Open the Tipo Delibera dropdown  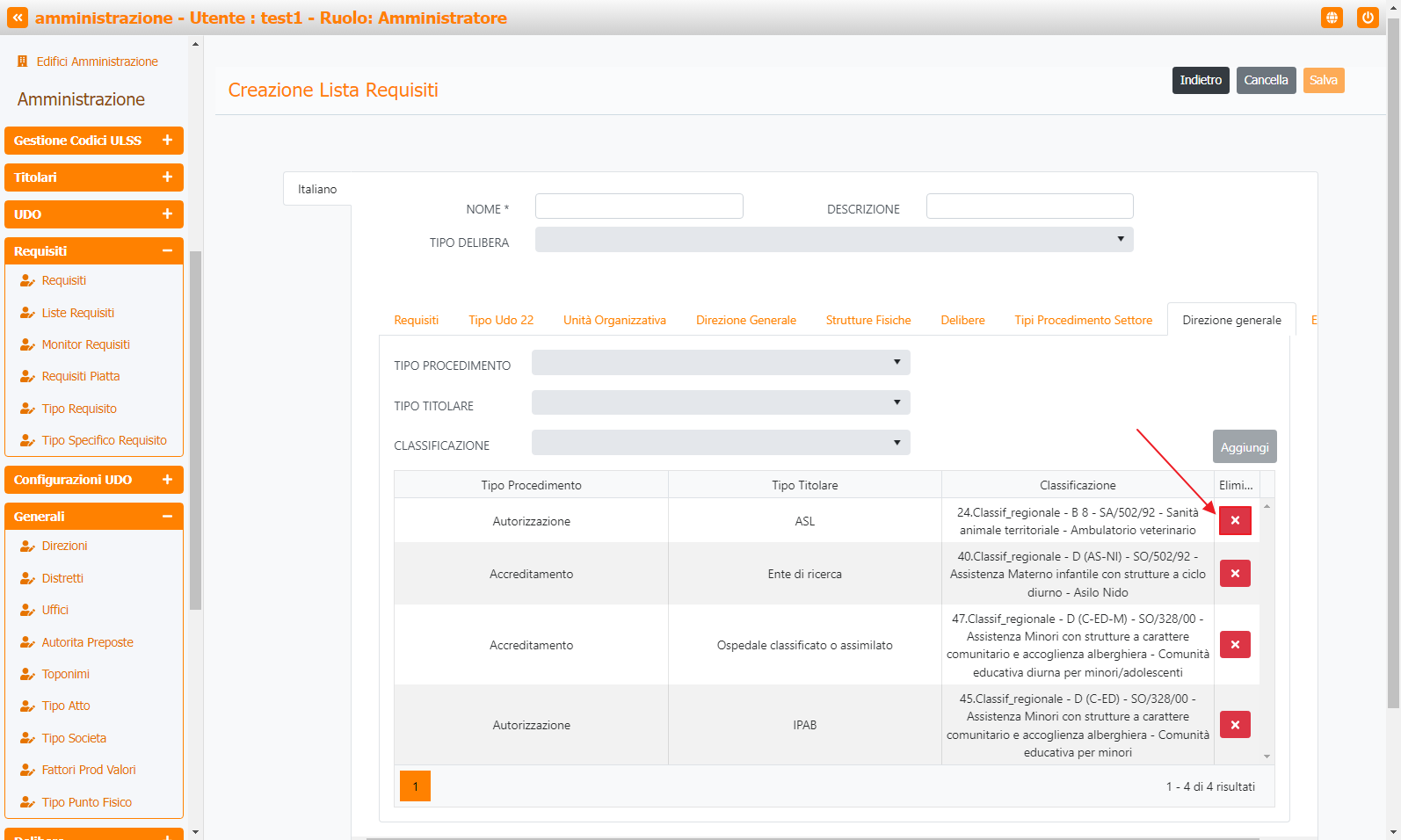click(x=834, y=240)
